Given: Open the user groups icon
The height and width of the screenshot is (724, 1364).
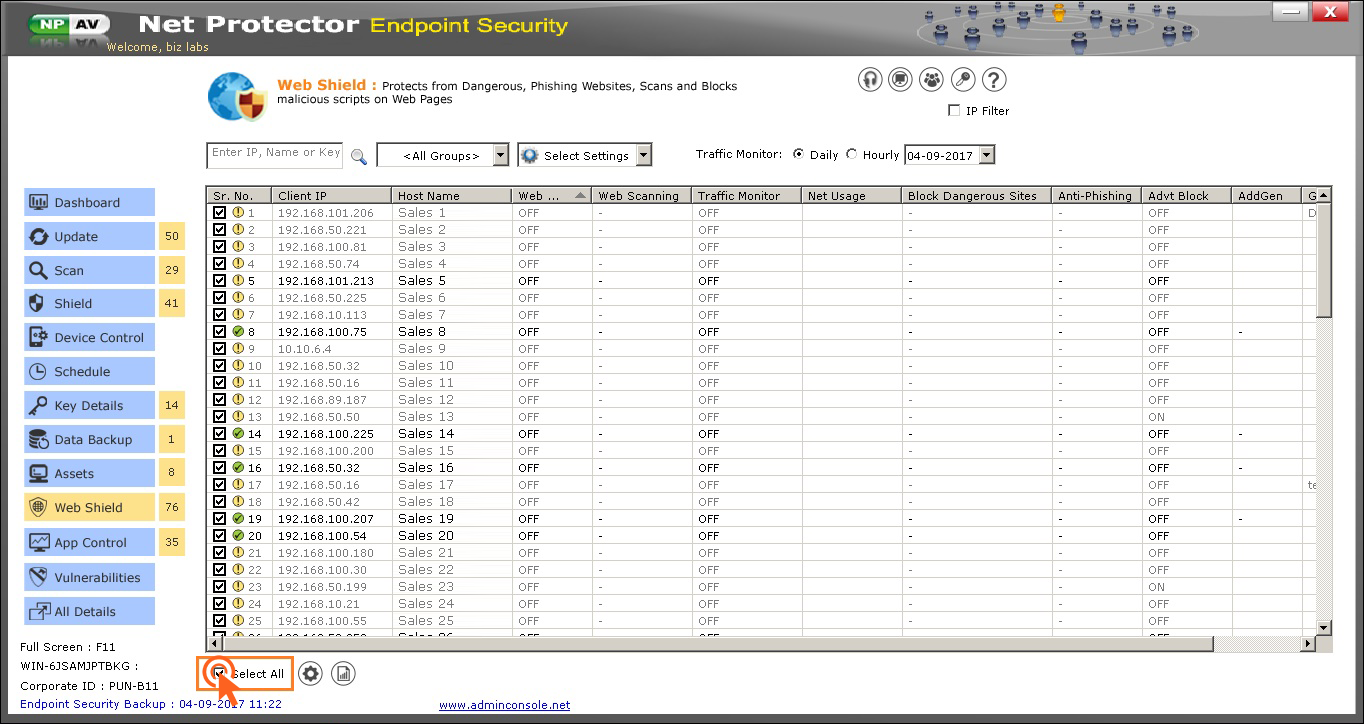Looking at the screenshot, I should click(932, 80).
